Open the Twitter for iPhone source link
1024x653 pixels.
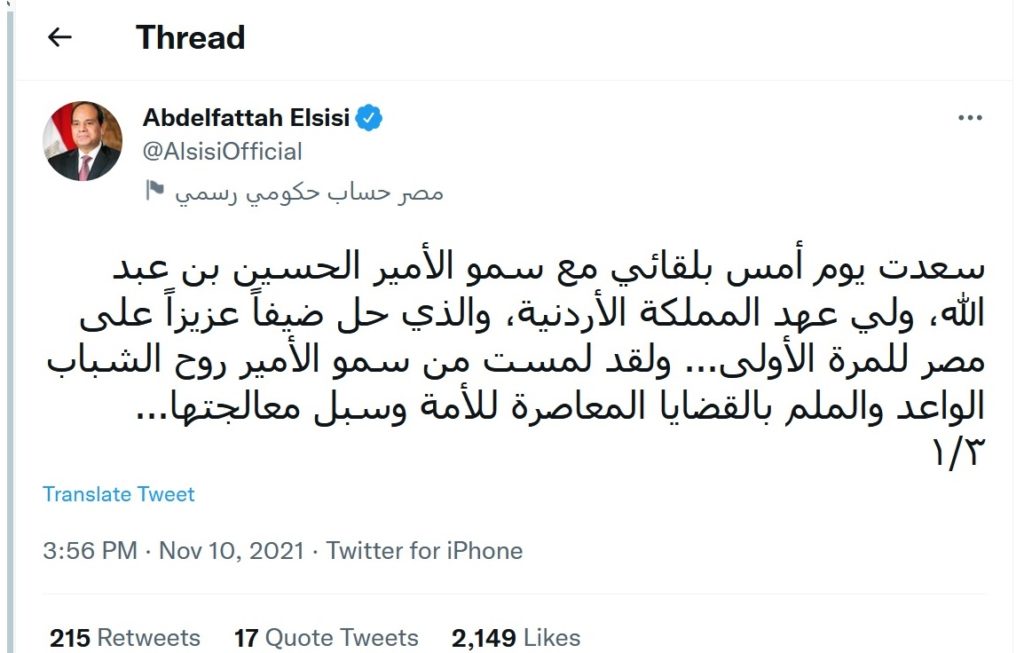[424, 550]
